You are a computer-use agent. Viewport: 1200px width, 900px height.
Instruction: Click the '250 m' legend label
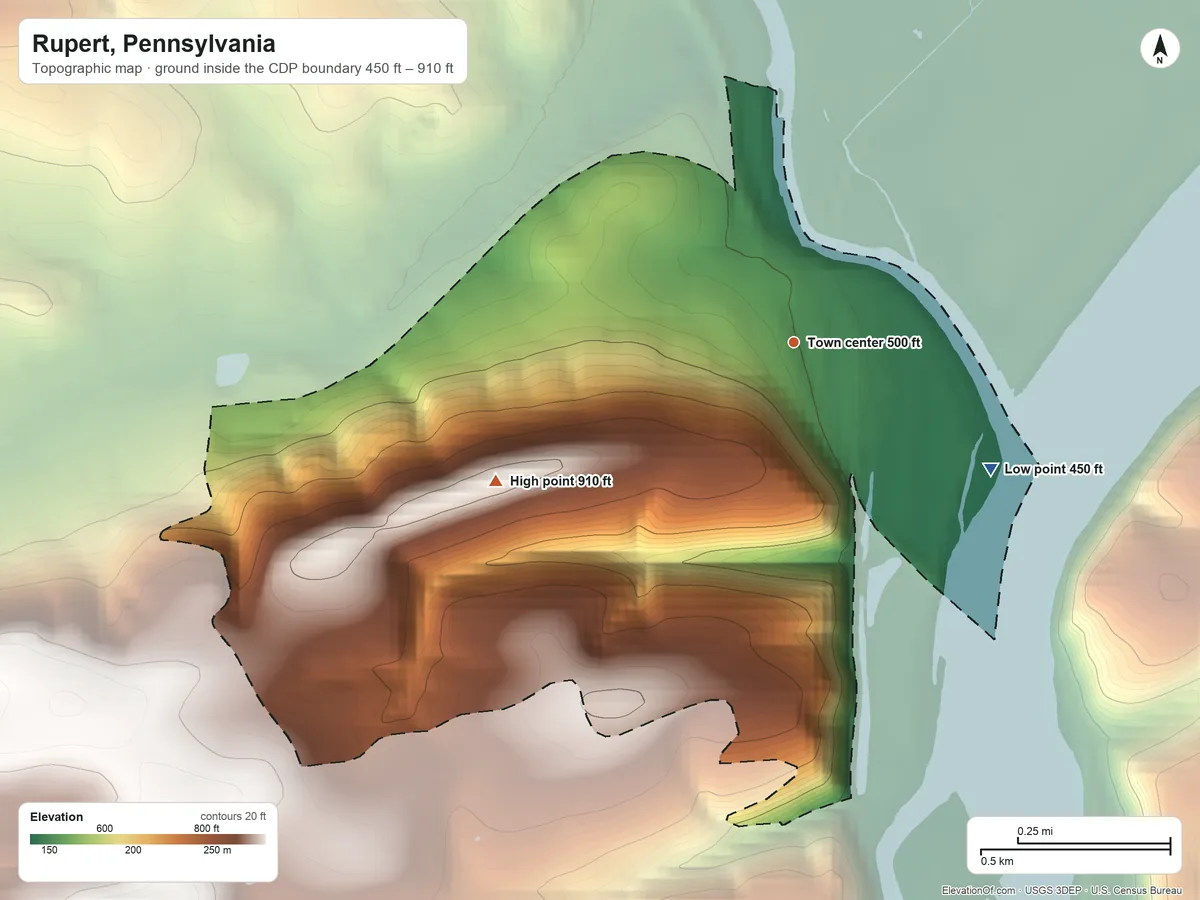[x=217, y=851]
